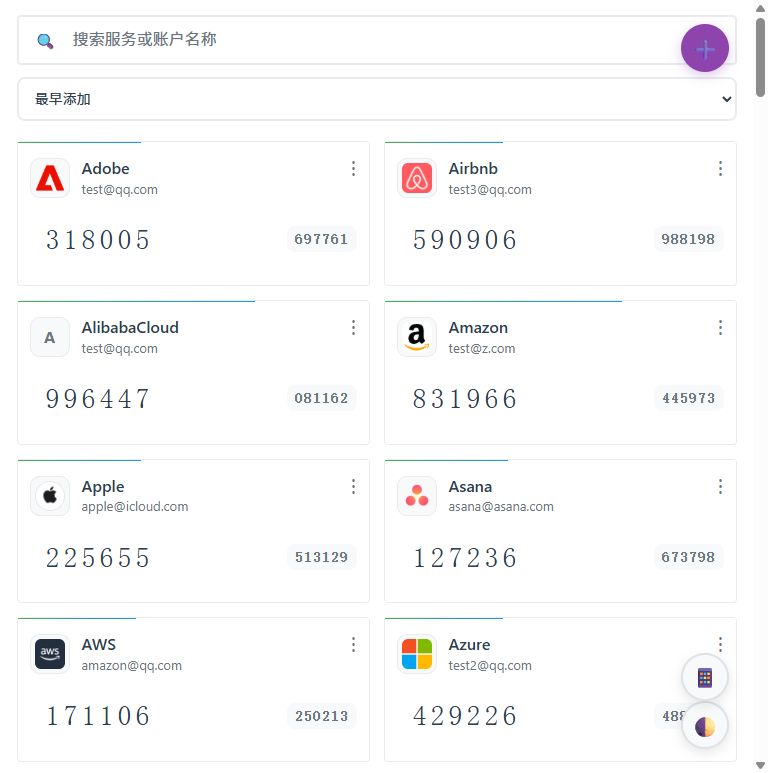The image size is (768, 773).
Task: Open the Amazon card three-dot menu
Action: (720, 327)
